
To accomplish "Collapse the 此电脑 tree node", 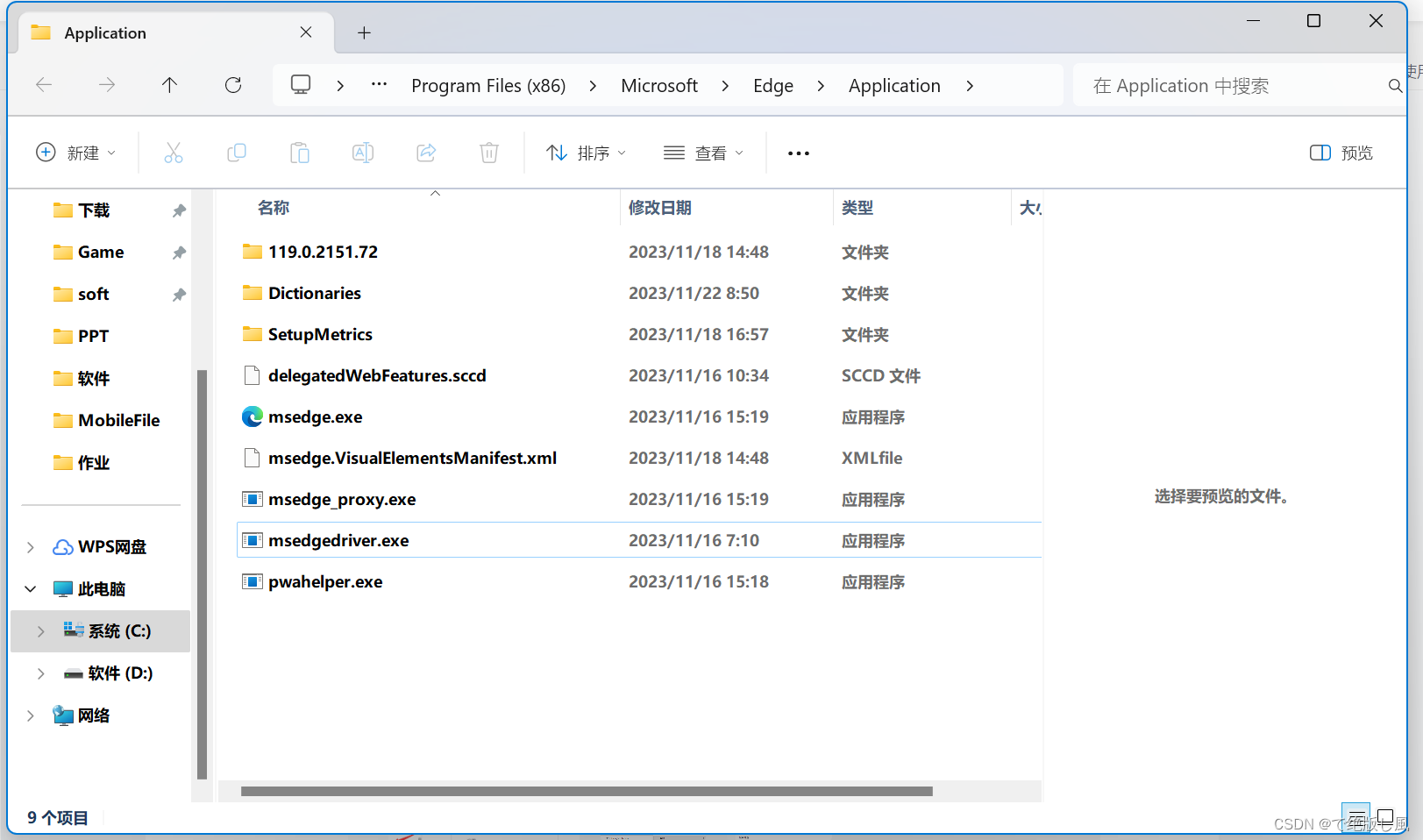I will (31, 589).
